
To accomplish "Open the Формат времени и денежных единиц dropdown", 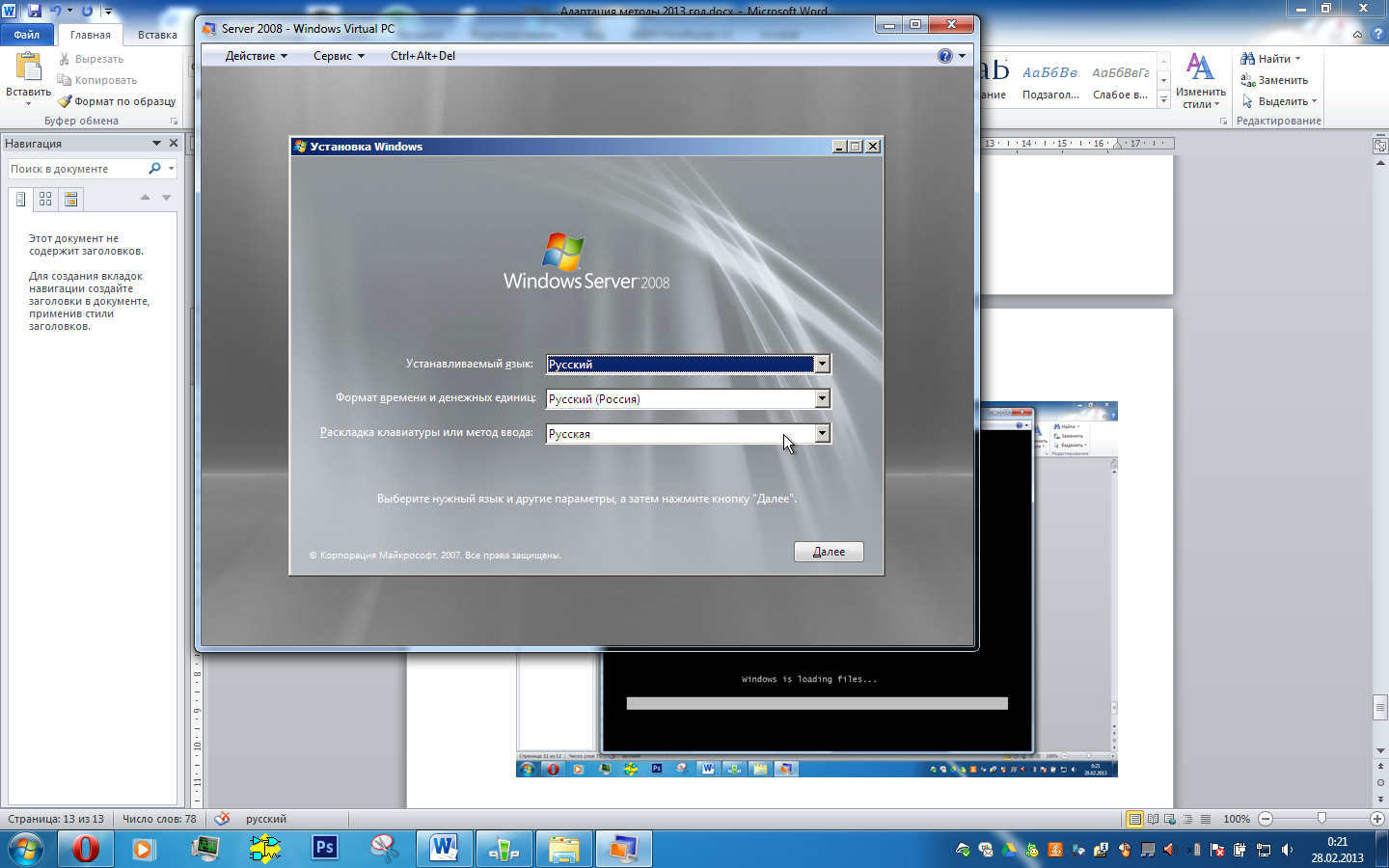I will pyautogui.click(x=822, y=398).
